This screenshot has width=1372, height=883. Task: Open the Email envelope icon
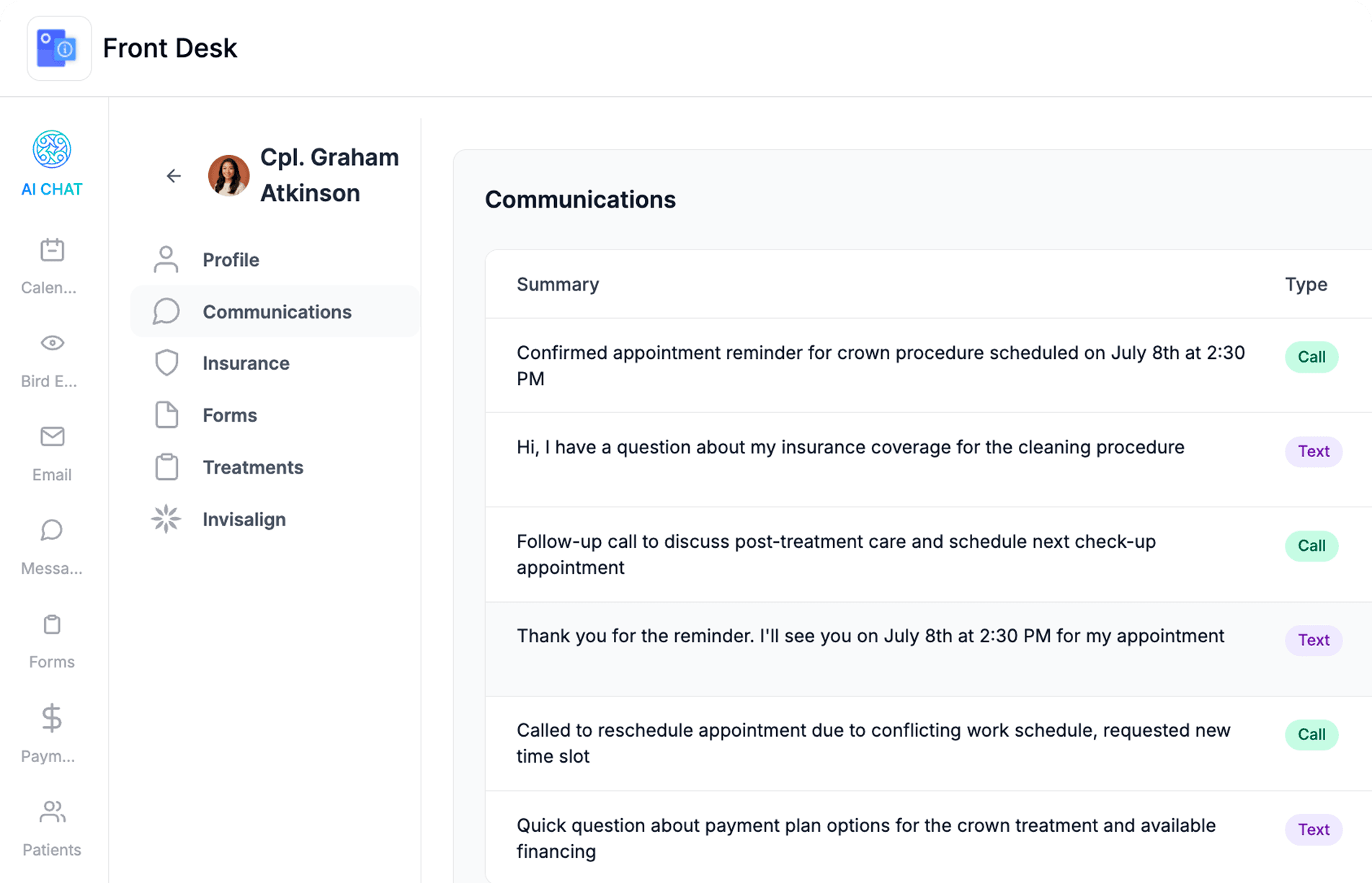coord(52,437)
